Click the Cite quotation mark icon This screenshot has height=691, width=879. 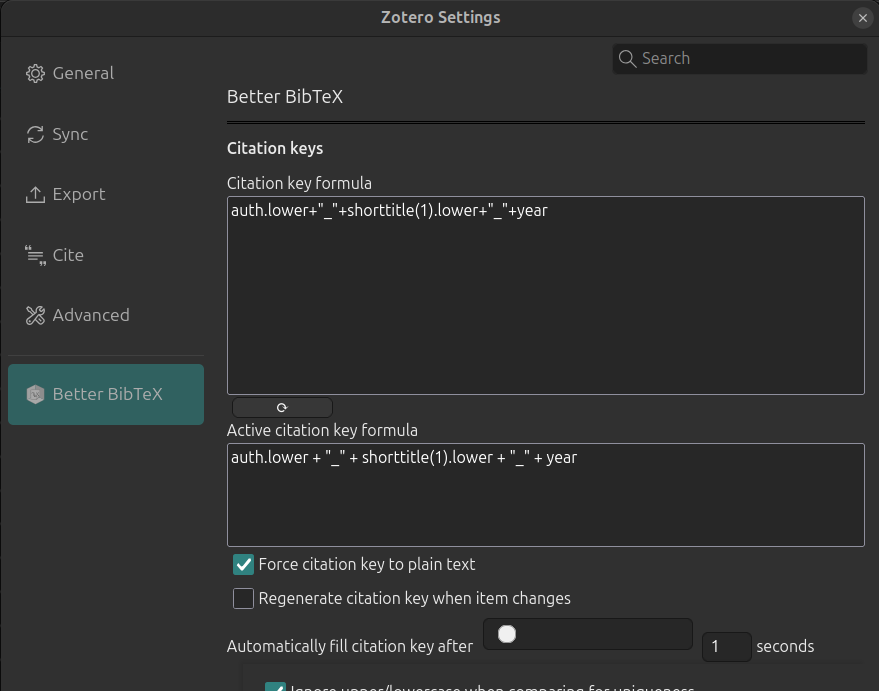(36, 256)
